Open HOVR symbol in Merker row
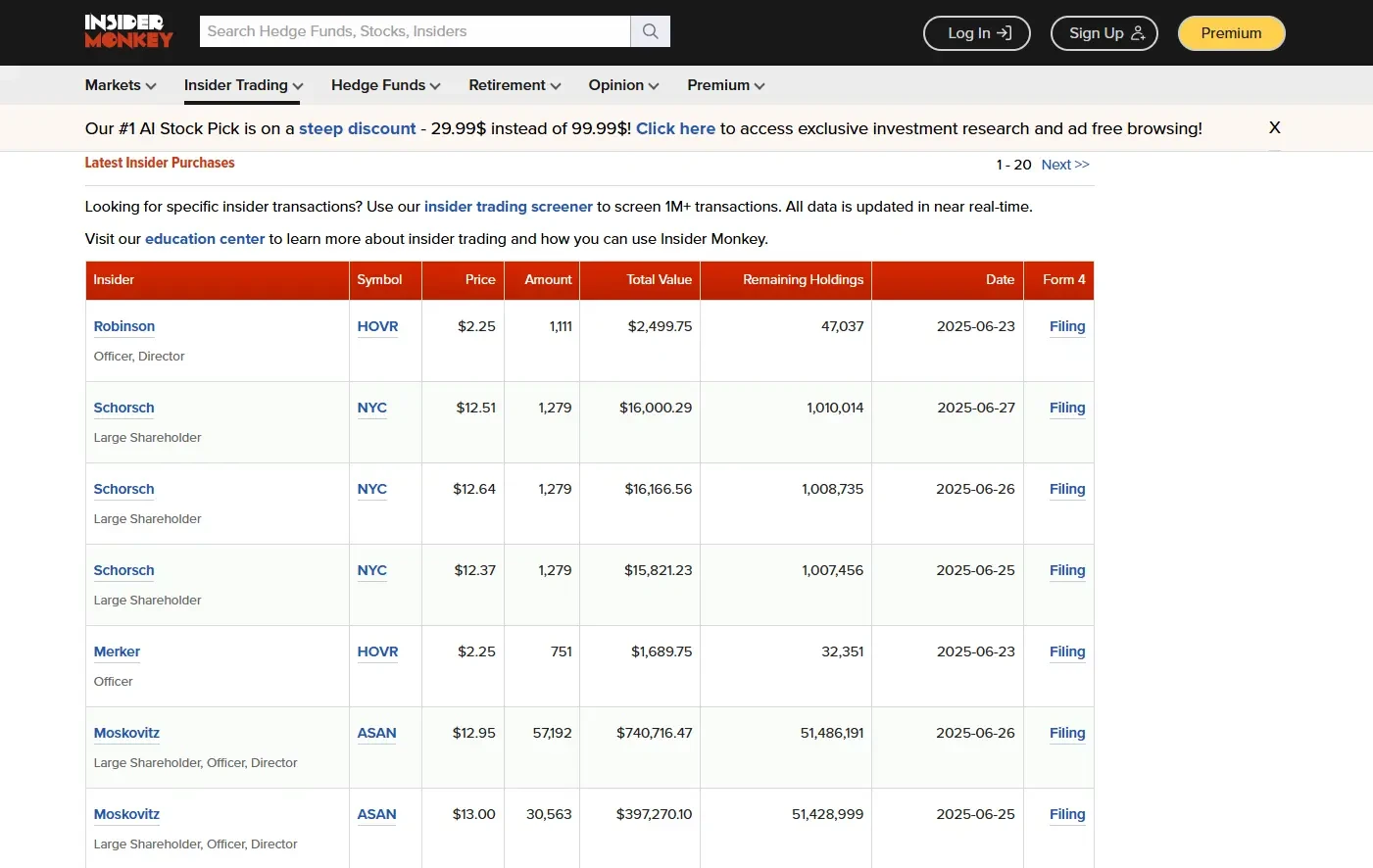 [377, 651]
